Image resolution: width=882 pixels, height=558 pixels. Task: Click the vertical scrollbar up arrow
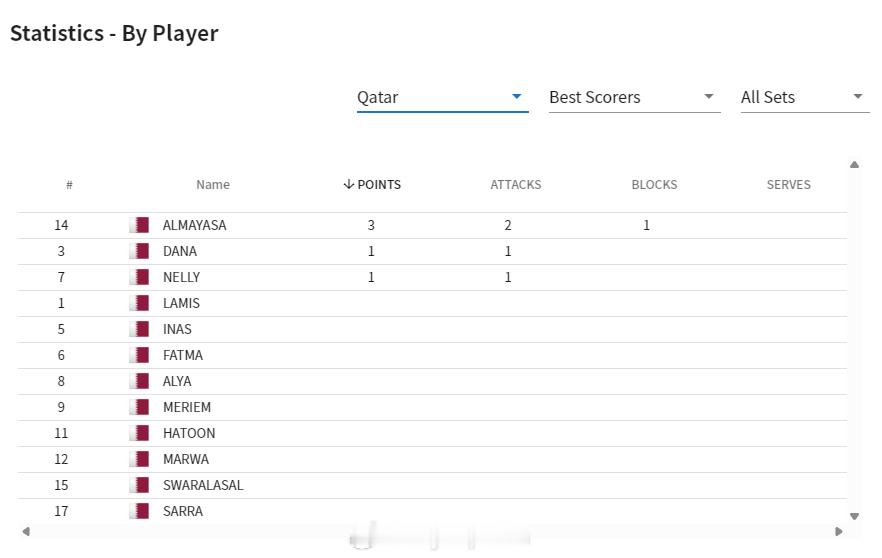pyautogui.click(x=854, y=164)
